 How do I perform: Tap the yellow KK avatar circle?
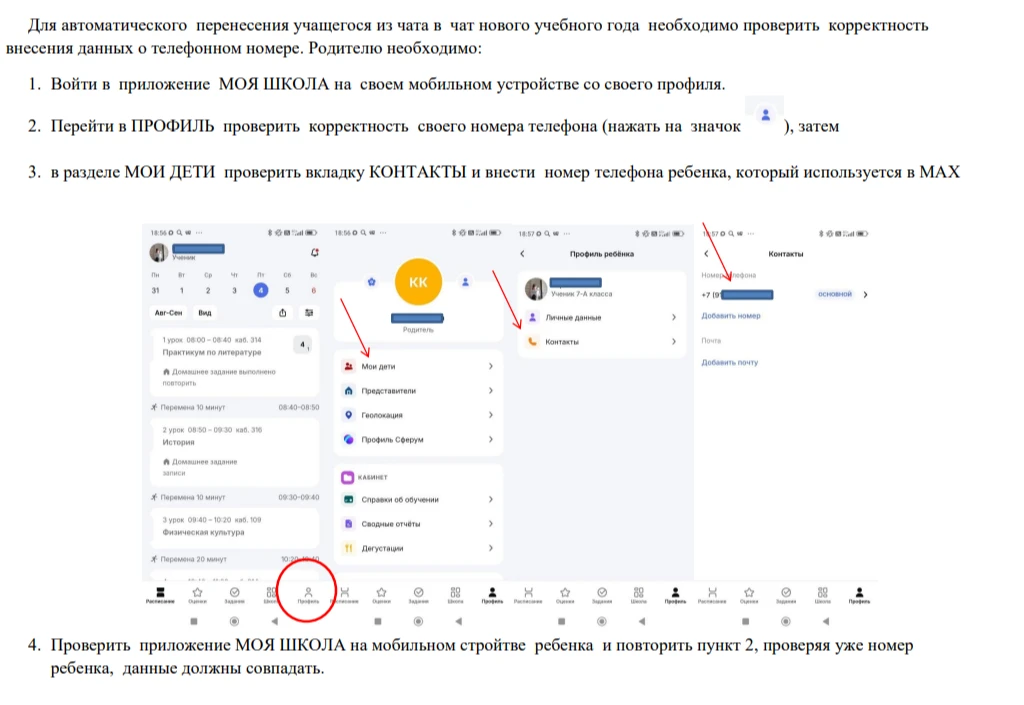tap(418, 282)
